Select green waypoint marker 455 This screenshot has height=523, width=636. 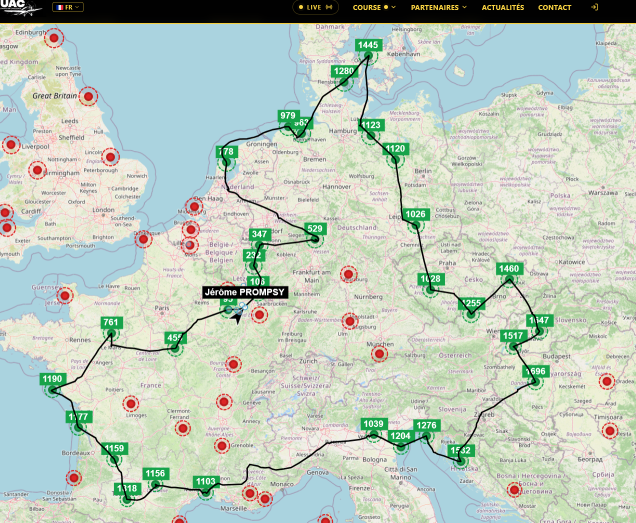click(x=175, y=338)
